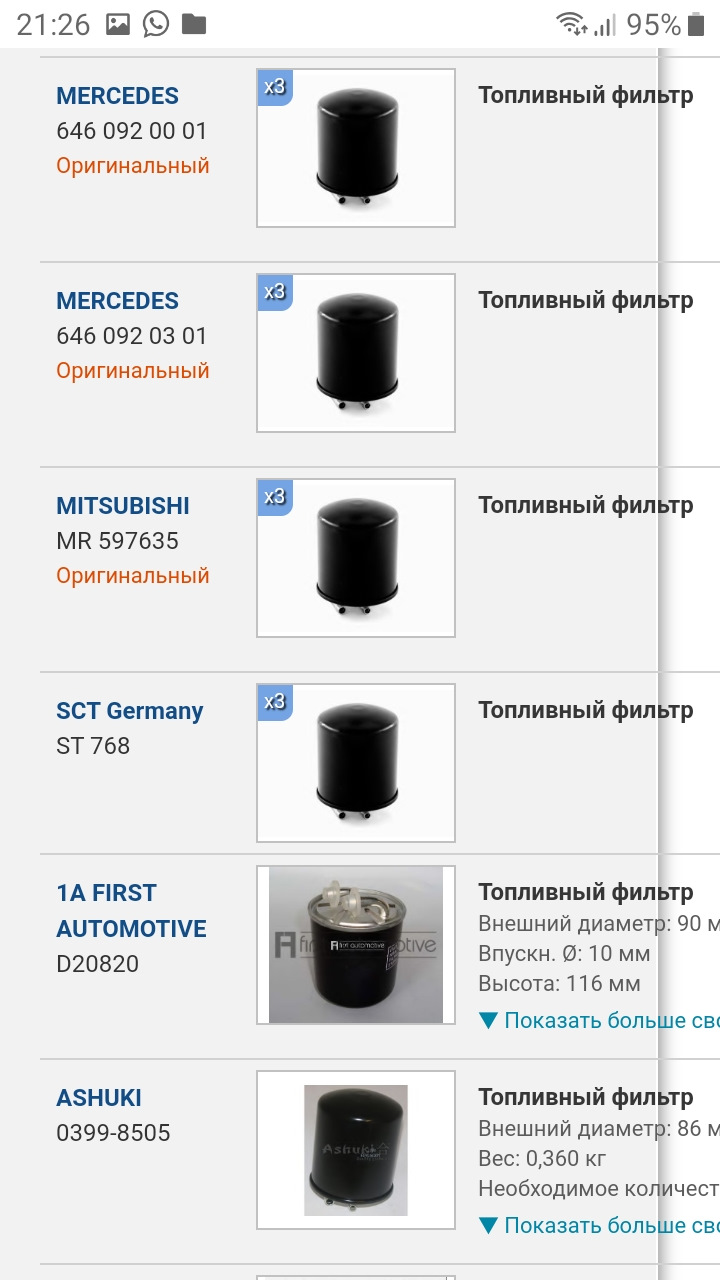
Task: Tap the x3 badge on Mercedes 646 092 00 01
Action: [275, 87]
